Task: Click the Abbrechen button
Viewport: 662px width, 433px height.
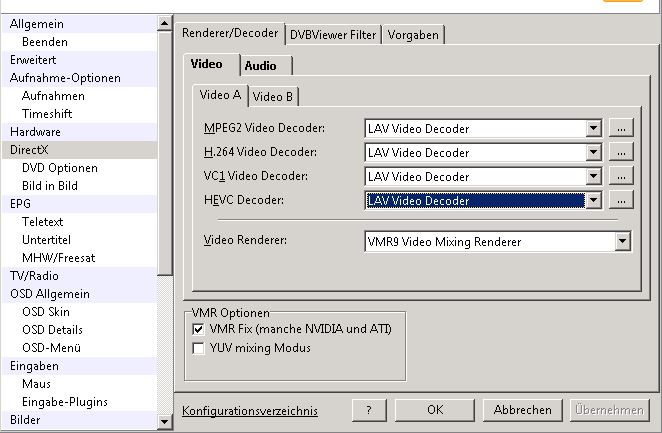Action: (522, 410)
